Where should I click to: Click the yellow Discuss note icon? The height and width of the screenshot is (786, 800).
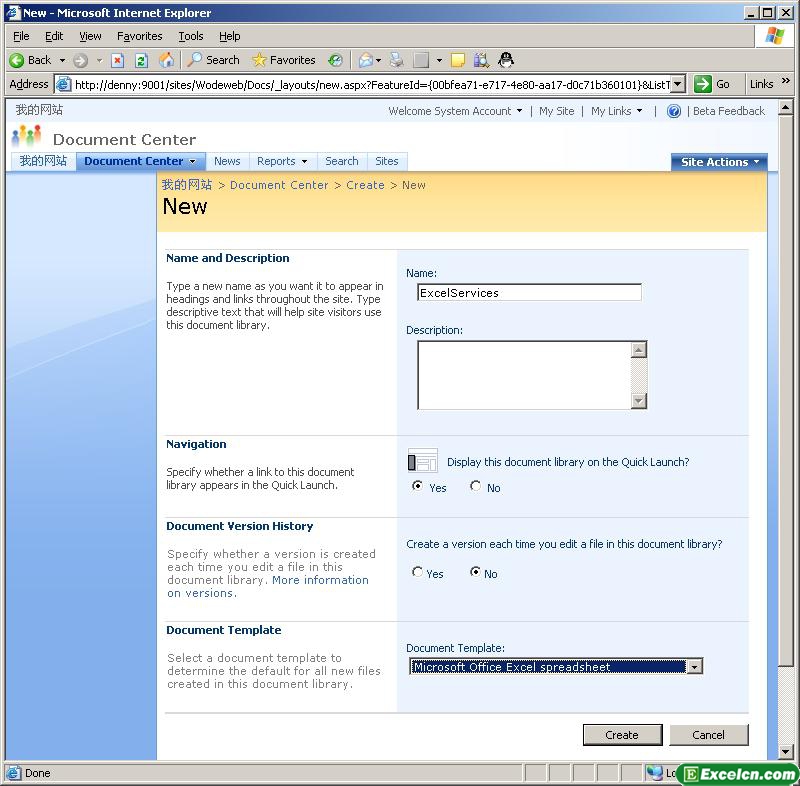[458, 60]
